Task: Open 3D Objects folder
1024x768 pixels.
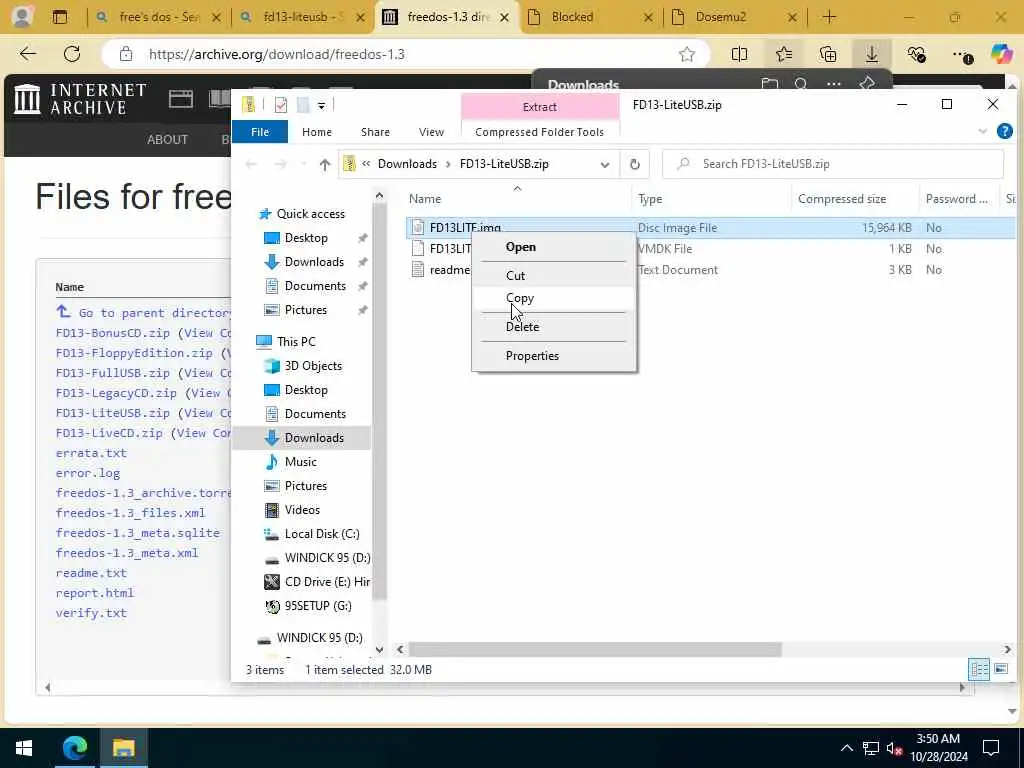Action: click(x=313, y=366)
